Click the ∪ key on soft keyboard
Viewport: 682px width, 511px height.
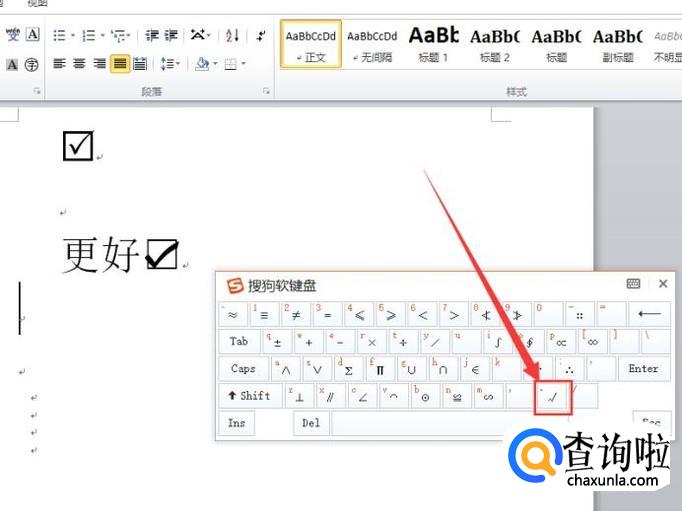click(x=411, y=369)
